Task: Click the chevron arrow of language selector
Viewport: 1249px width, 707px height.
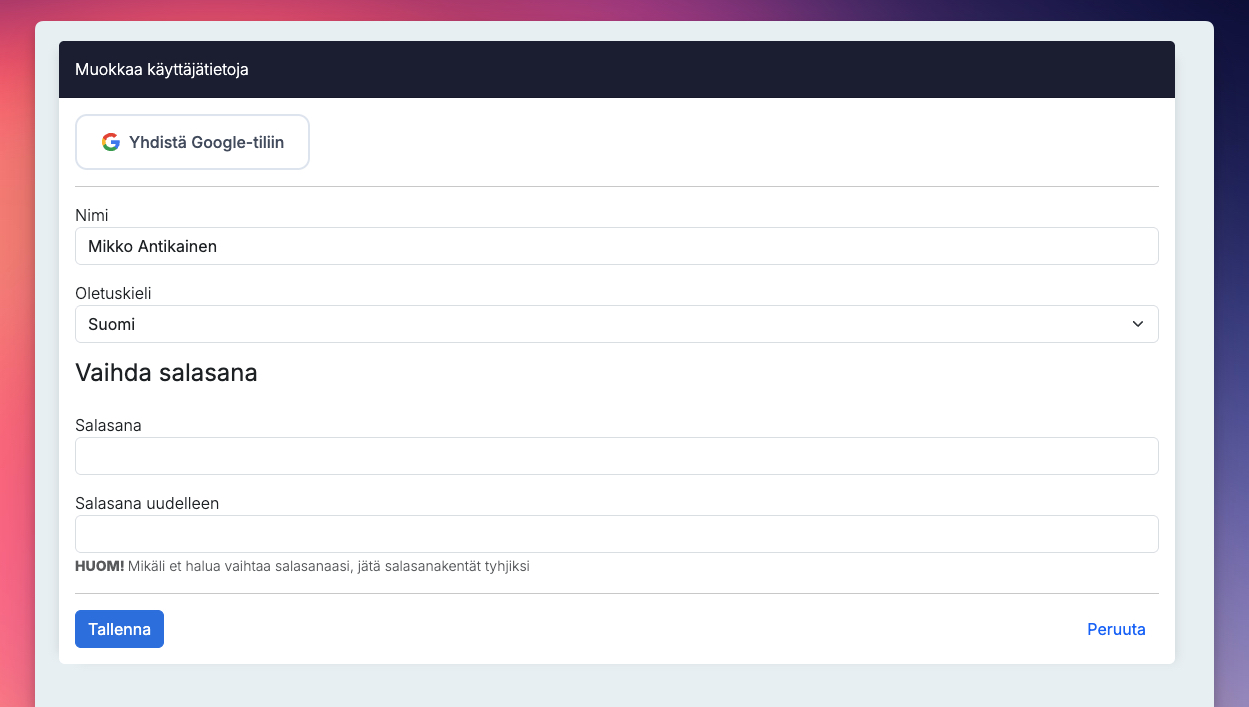Action: point(1137,324)
